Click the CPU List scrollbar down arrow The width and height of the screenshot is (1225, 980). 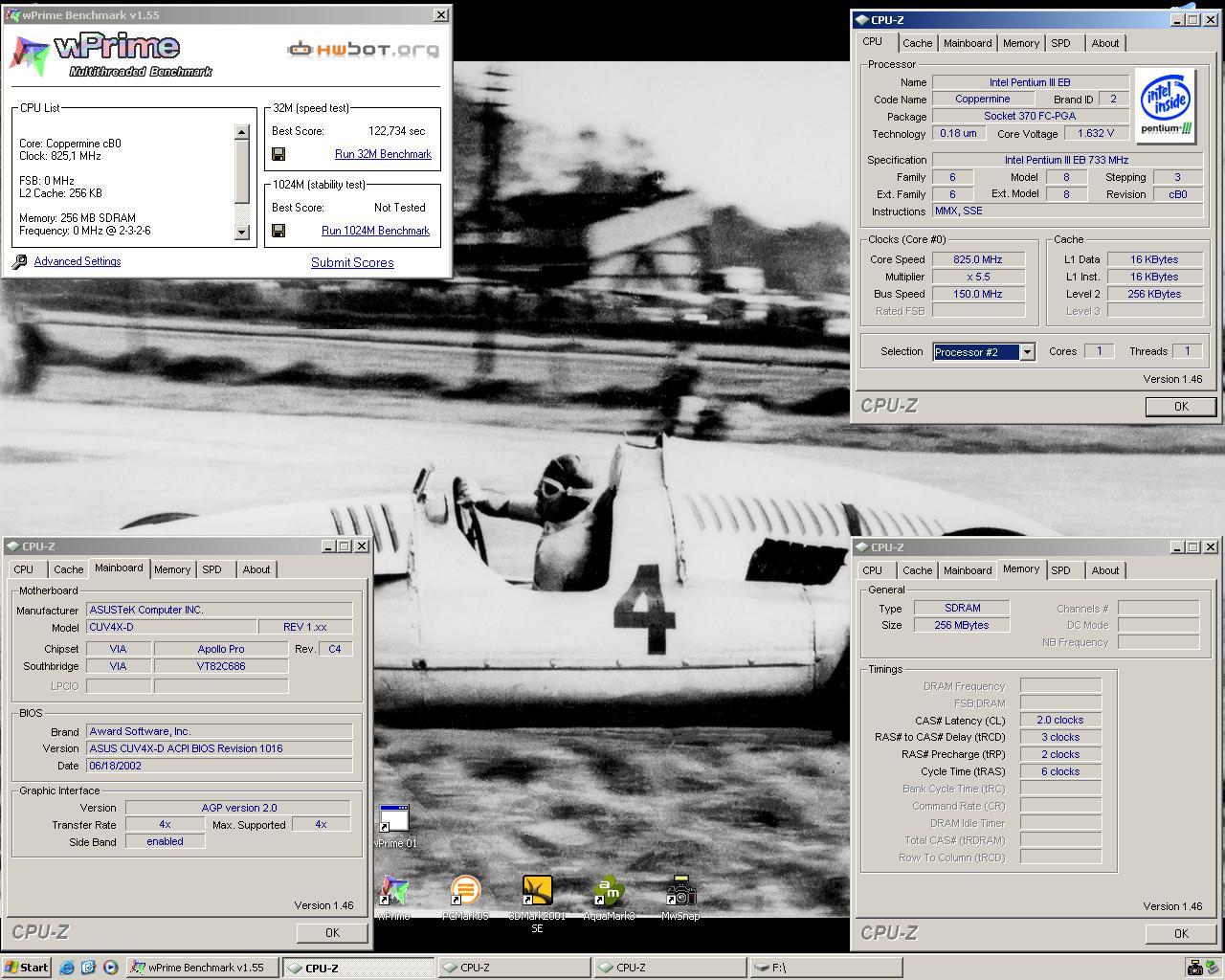(242, 232)
